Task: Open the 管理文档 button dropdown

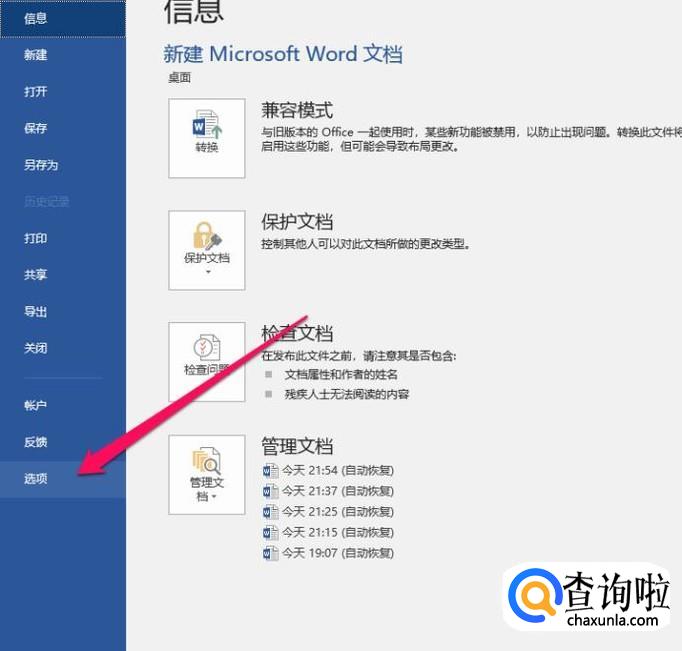Action: (207, 475)
